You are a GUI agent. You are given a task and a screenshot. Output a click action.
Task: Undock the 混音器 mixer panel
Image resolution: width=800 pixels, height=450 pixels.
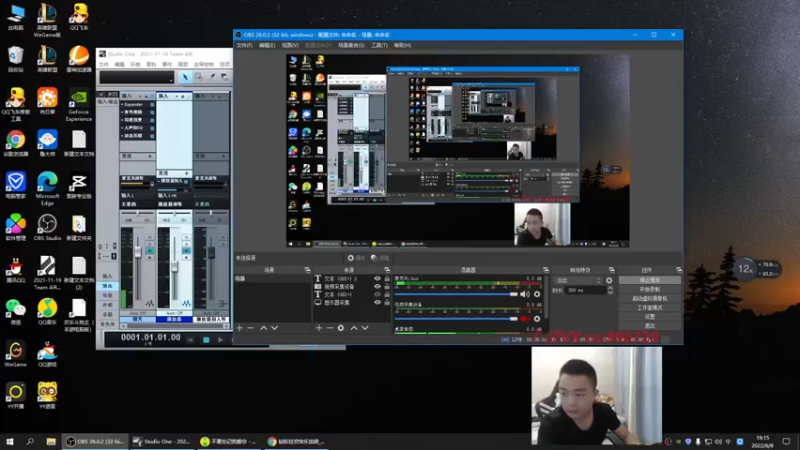(546, 270)
